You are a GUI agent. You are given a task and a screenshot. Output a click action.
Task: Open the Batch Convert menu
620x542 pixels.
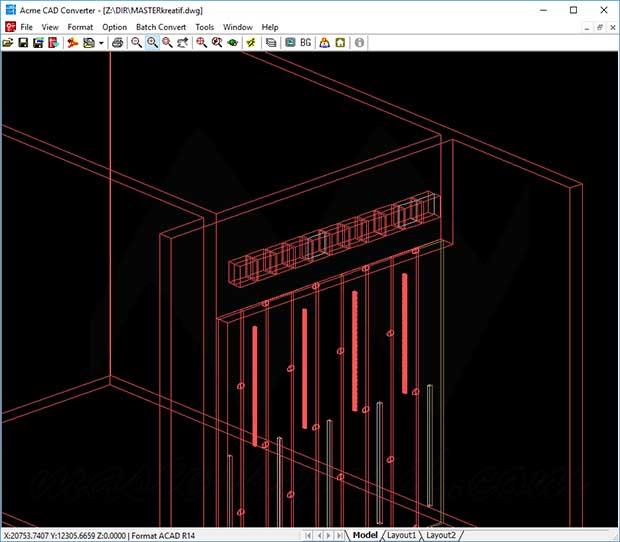161,27
